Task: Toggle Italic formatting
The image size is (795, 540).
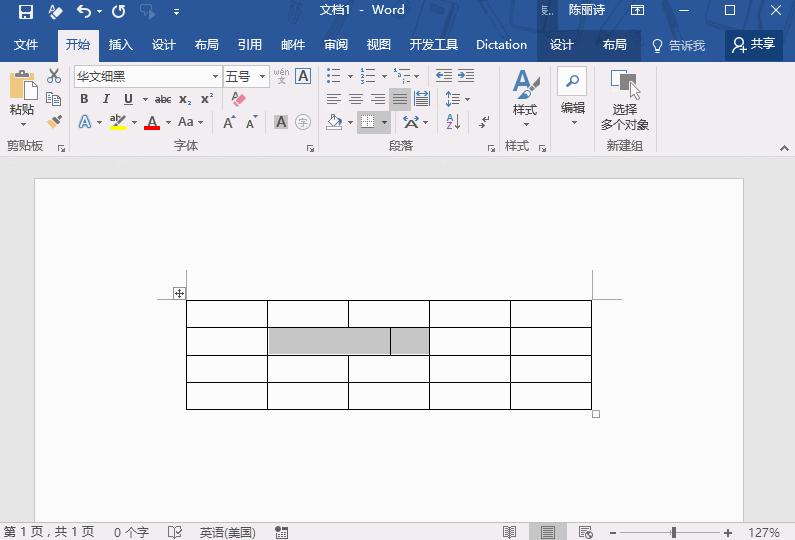Action: click(x=106, y=99)
